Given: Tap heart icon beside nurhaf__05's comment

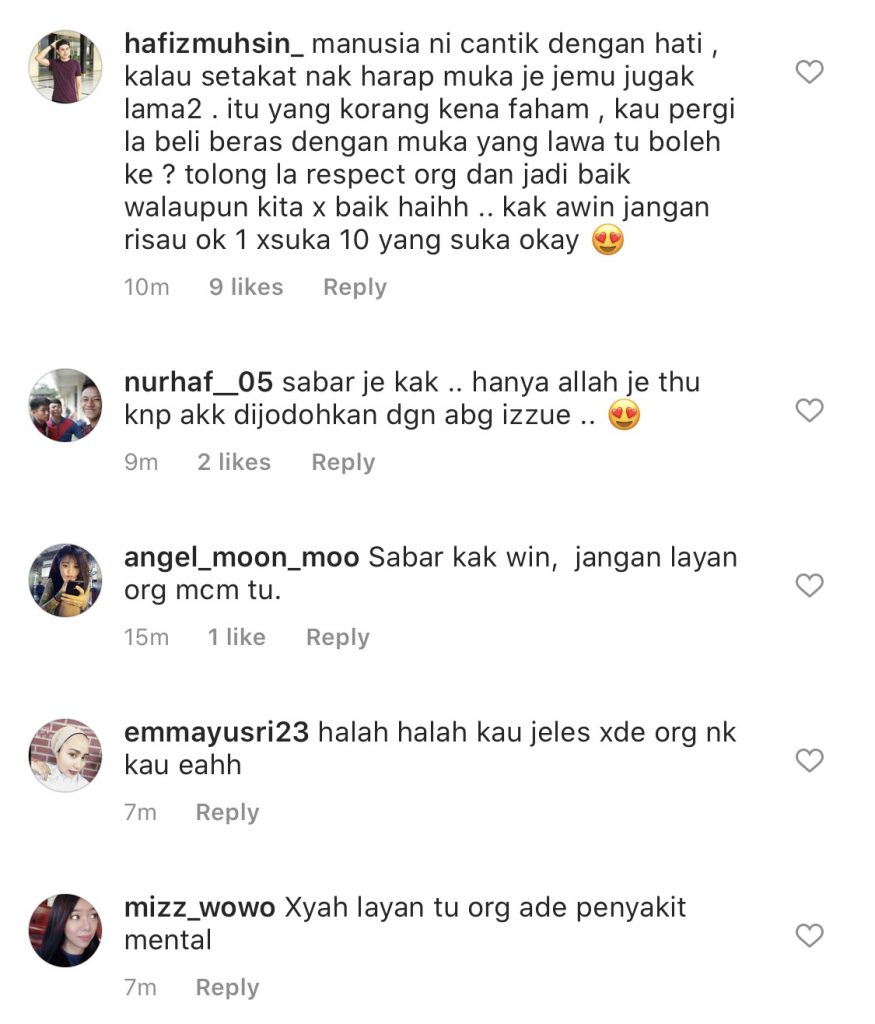Looking at the screenshot, I should [810, 410].
